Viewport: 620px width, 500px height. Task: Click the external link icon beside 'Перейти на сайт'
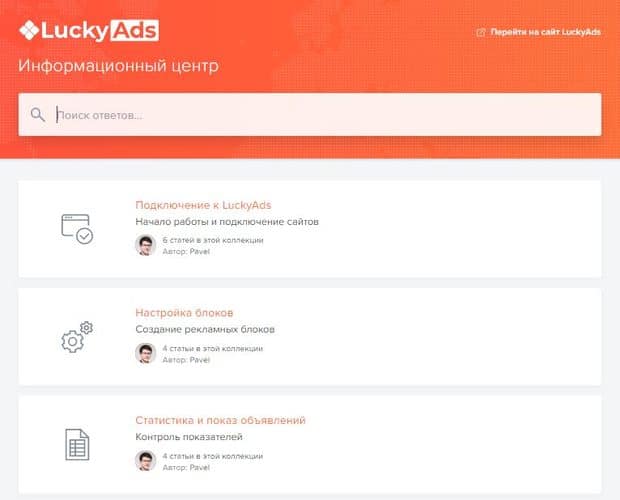click(481, 32)
